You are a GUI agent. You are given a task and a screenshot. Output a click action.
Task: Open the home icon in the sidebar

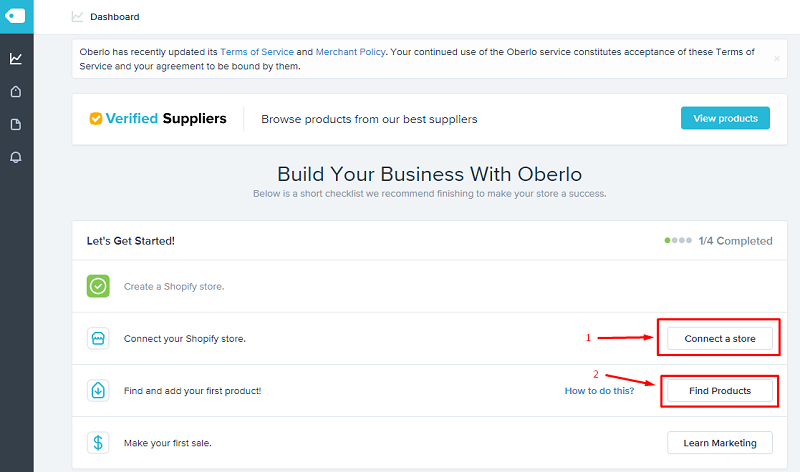tap(16, 92)
